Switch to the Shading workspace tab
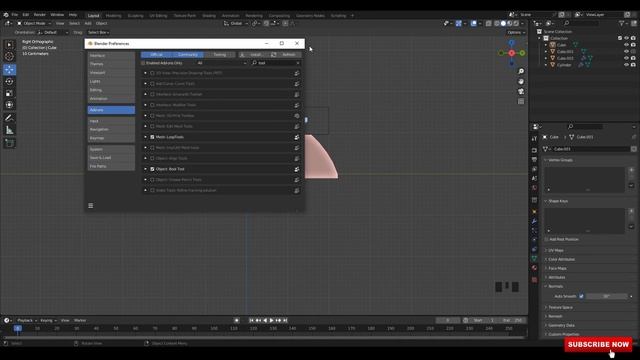 coord(209,16)
